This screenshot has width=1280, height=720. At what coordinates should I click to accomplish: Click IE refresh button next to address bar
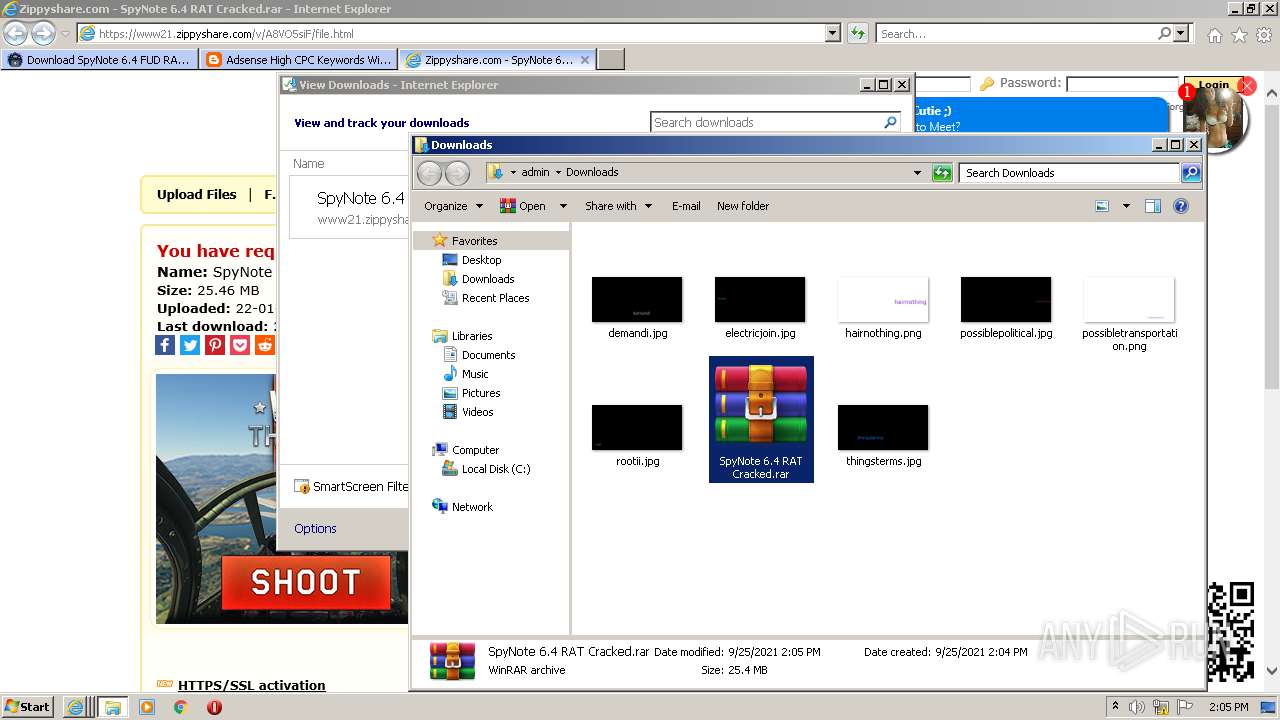click(x=858, y=34)
